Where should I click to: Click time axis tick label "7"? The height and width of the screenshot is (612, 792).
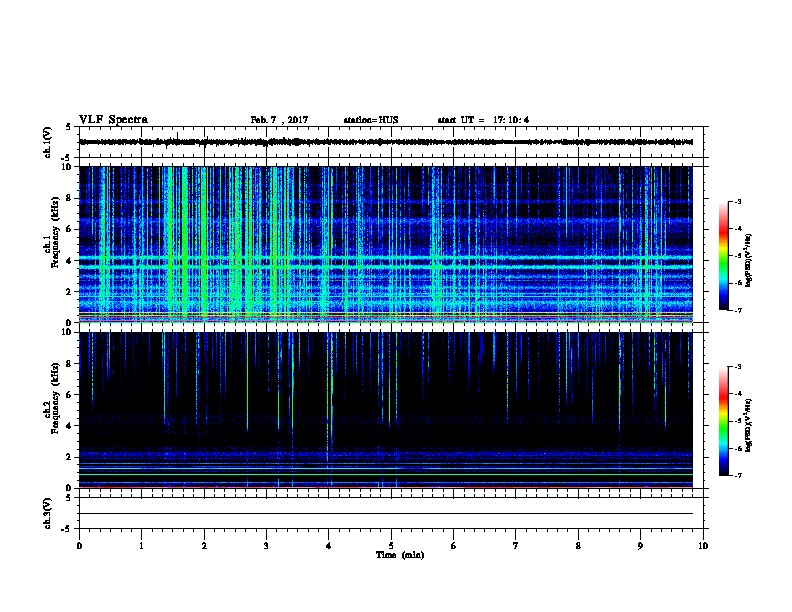click(x=516, y=546)
